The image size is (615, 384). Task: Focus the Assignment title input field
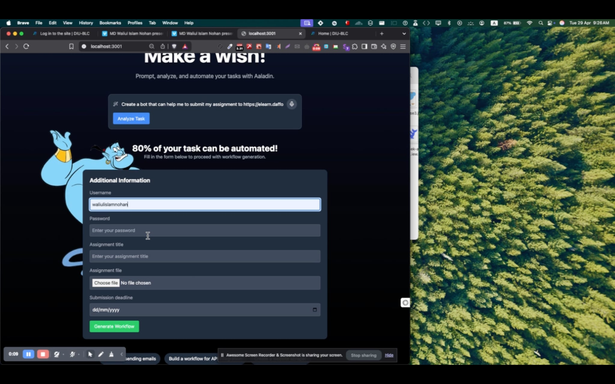point(205,256)
